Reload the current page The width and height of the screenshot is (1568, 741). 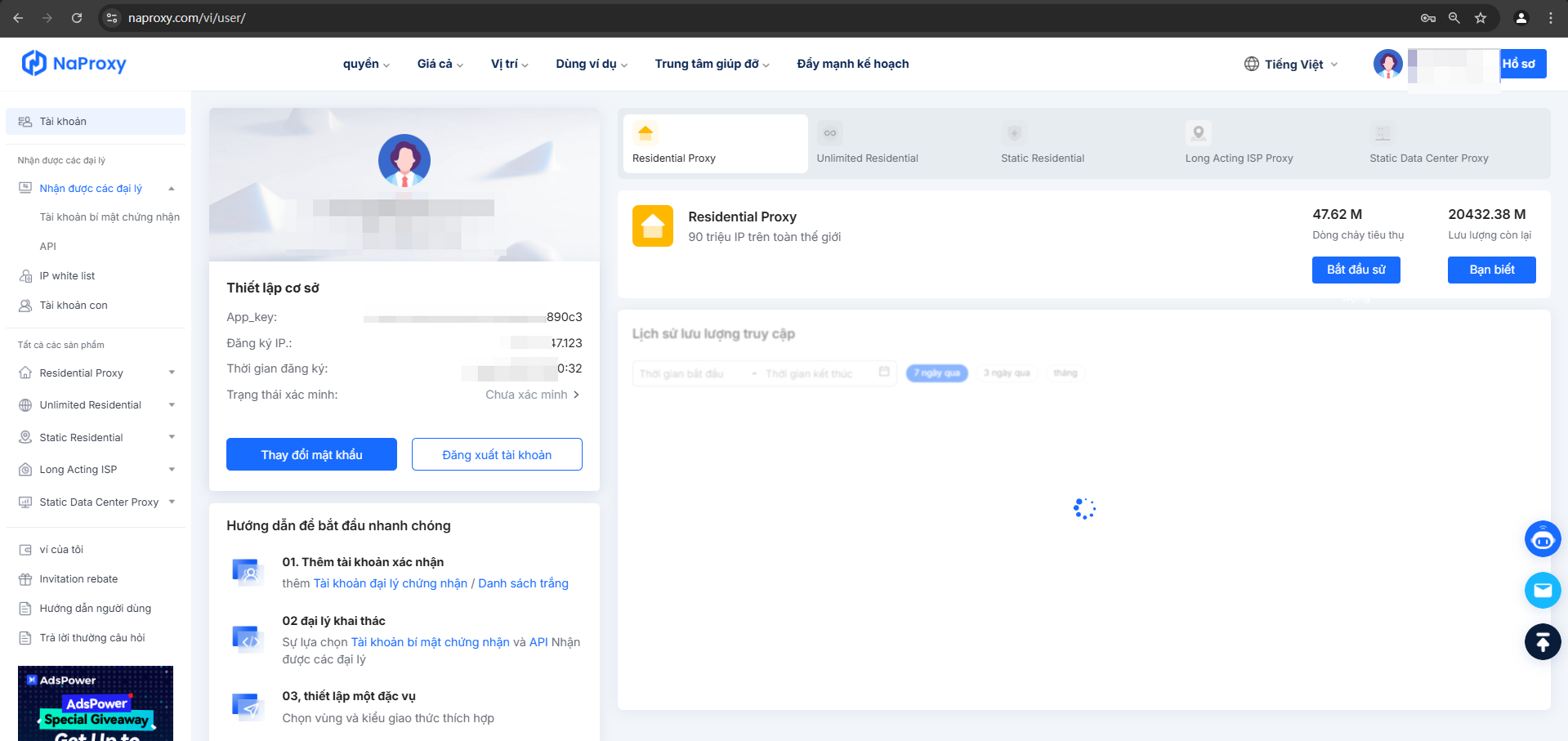click(x=77, y=18)
